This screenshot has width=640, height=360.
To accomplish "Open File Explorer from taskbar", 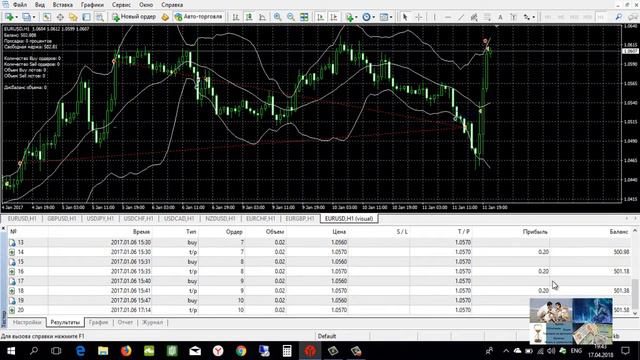I will tap(103, 351).
